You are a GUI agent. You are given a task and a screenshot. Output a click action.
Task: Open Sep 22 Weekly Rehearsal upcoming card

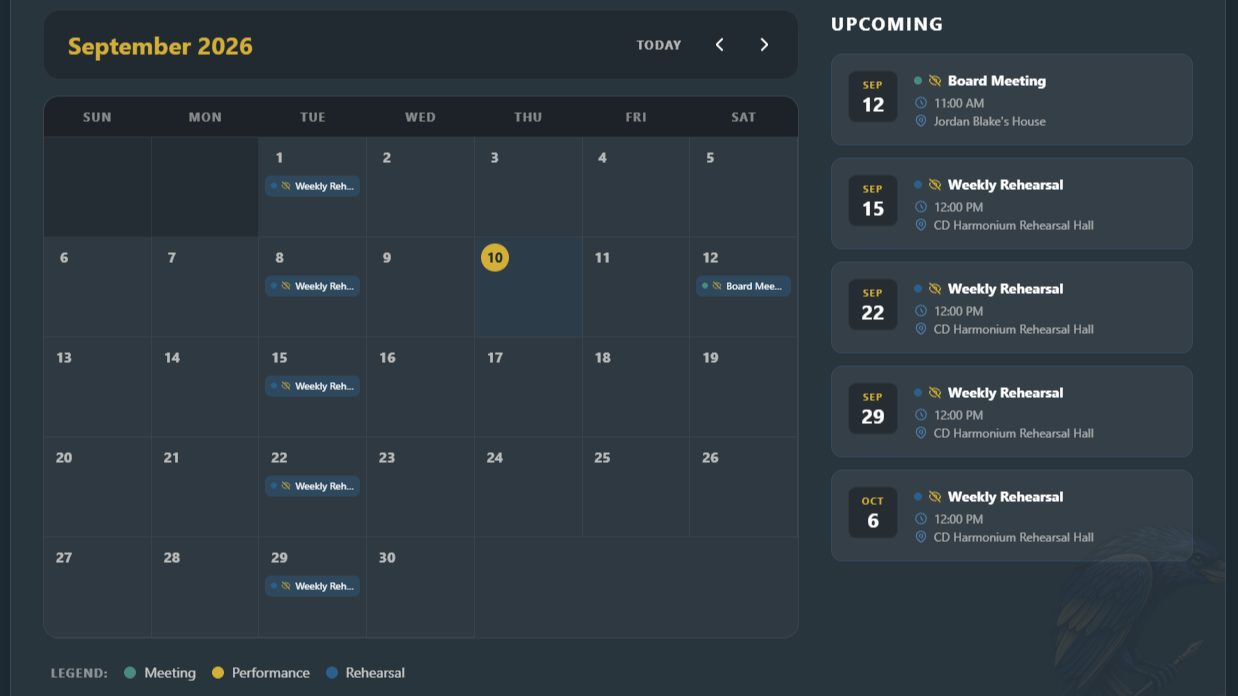click(1012, 308)
